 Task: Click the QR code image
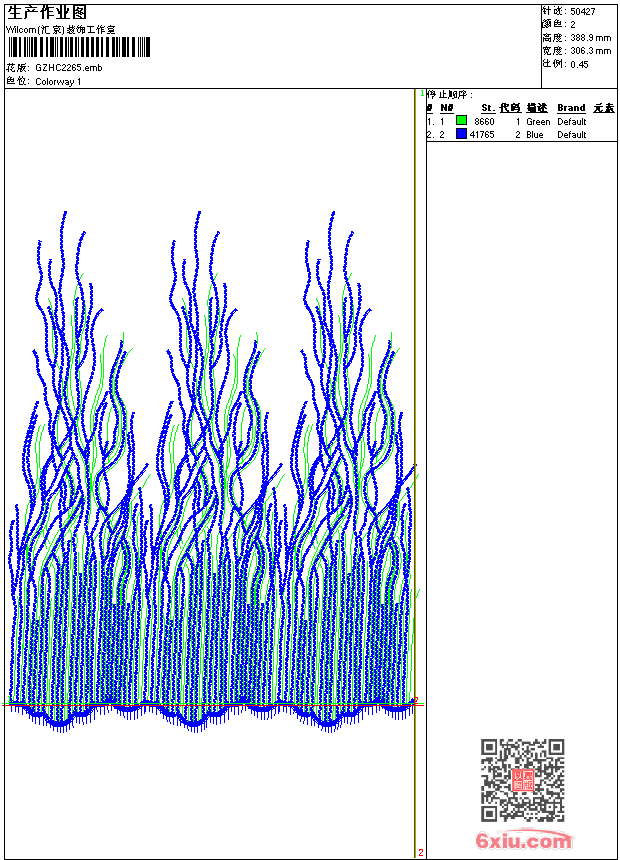click(x=523, y=780)
